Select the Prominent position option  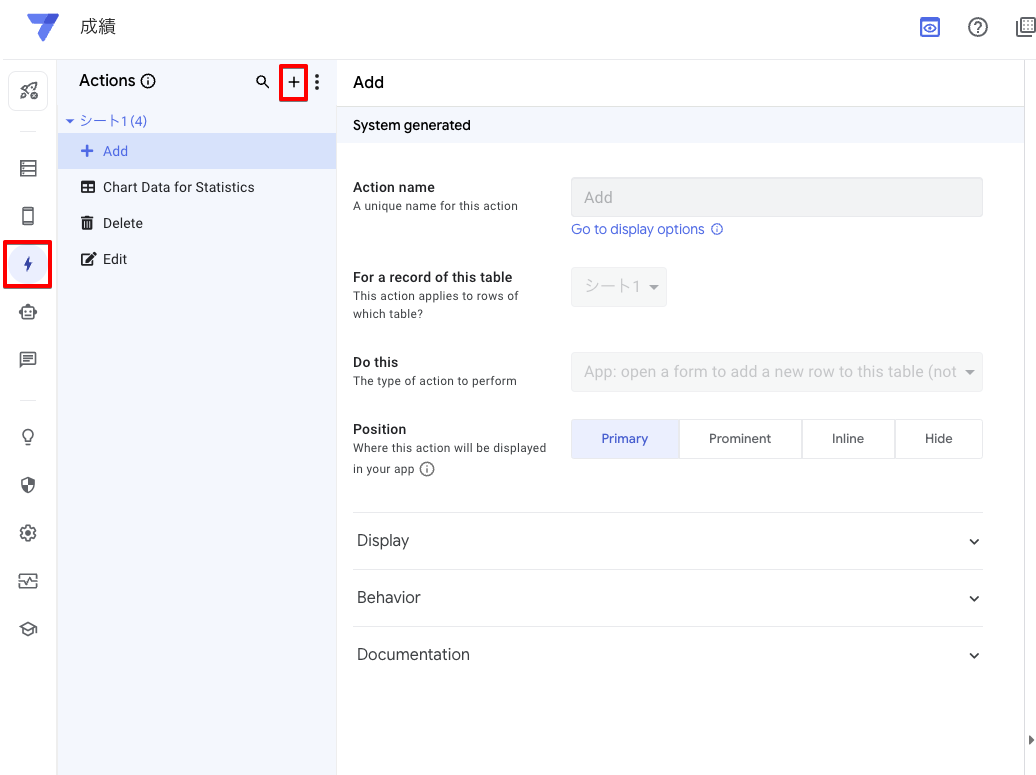[740, 439]
